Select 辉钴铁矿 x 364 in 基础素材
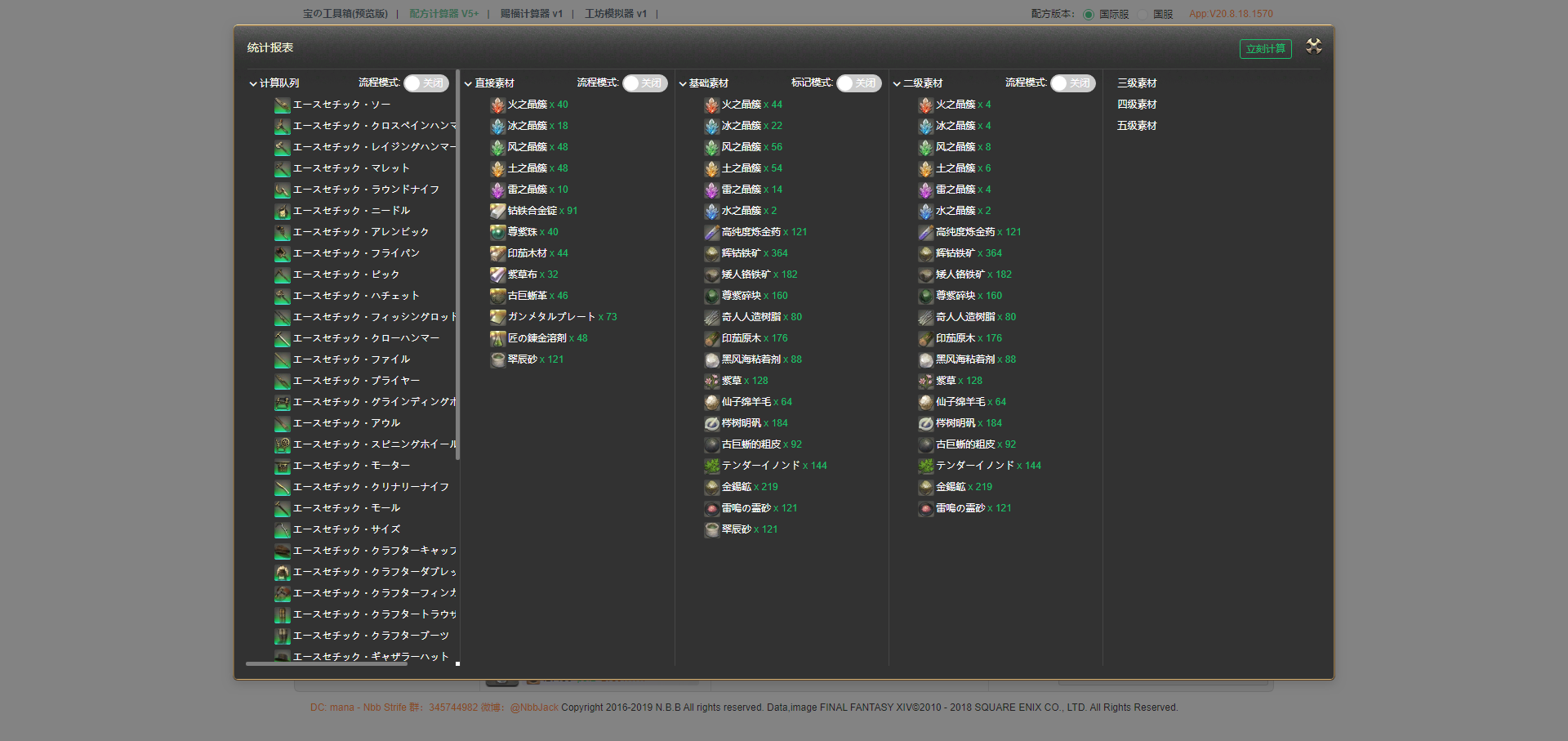This screenshot has width=1568, height=741. (746, 253)
